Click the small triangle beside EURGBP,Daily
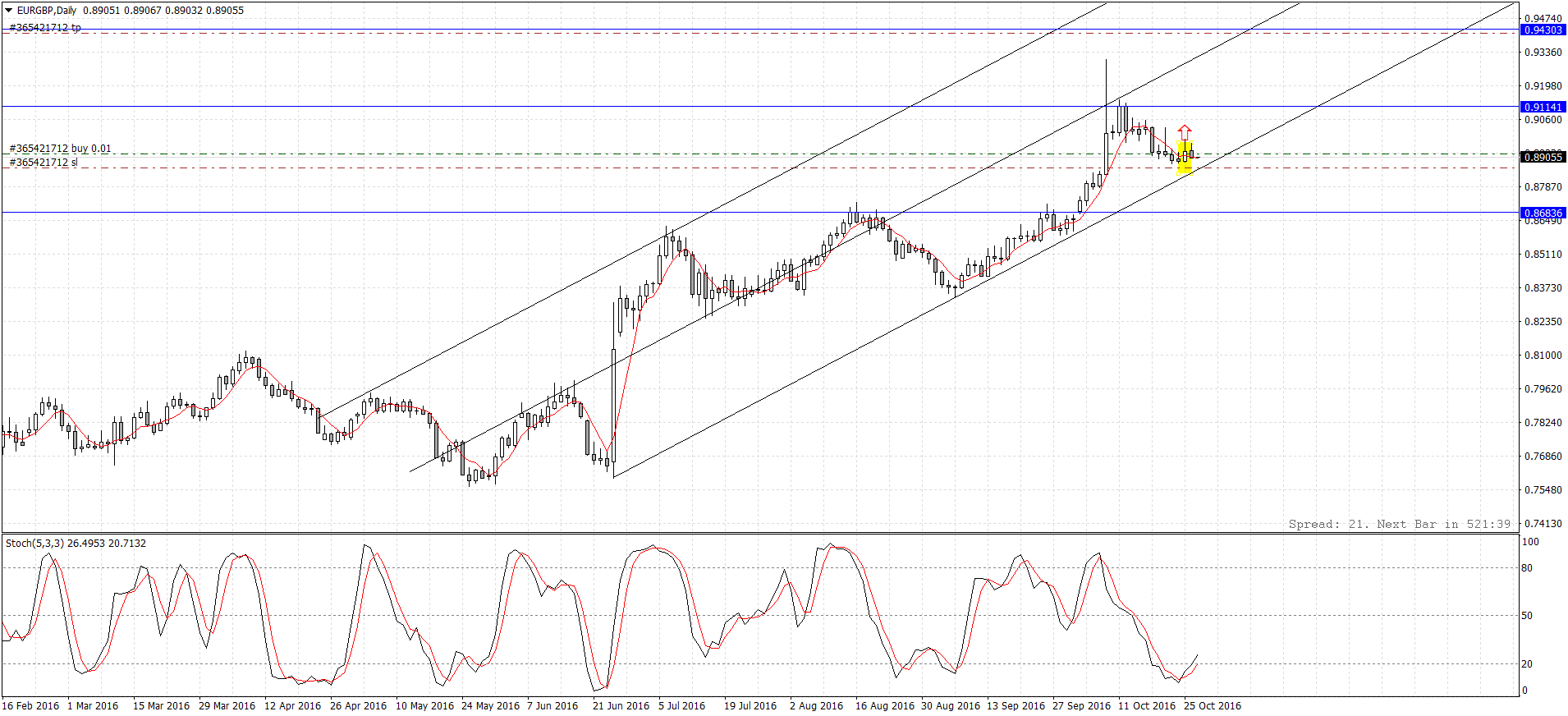Image resolution: width=1568 pixels, height=716 pixels. click(x=9, y=11)
